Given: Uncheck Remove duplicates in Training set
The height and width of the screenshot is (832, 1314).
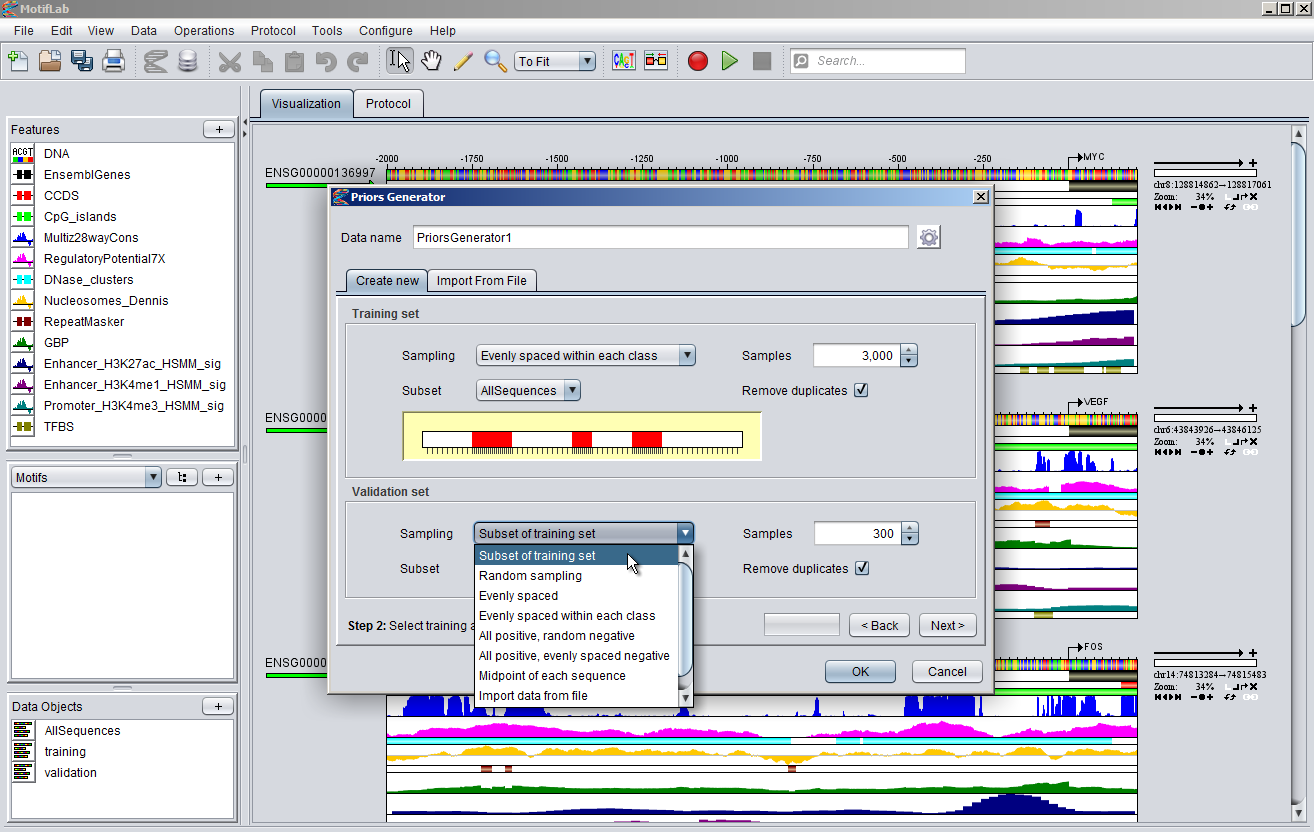Looking at the screenshot, I should coord(861,390).
